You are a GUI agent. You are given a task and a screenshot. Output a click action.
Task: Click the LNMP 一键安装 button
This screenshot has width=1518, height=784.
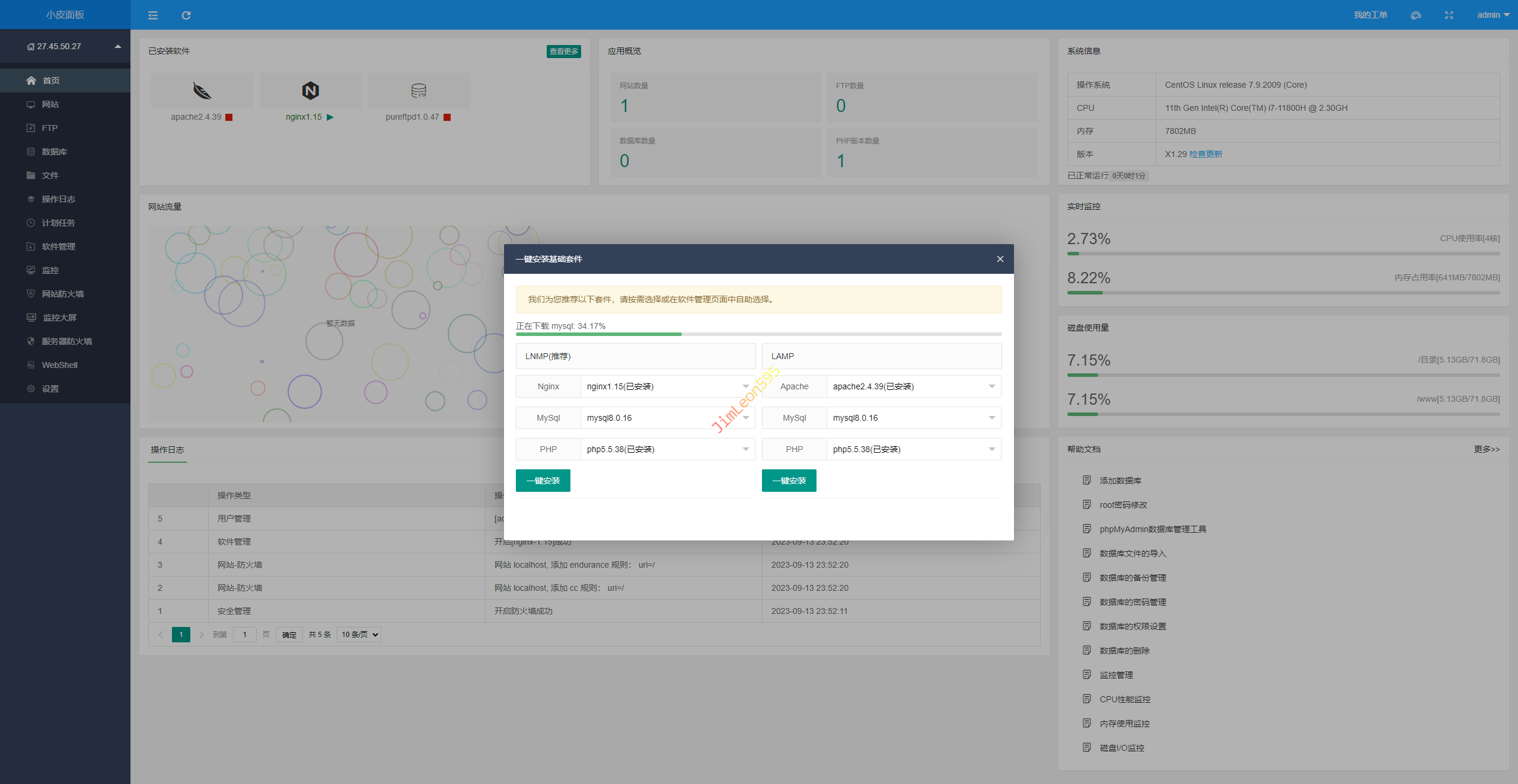tap(543, 481)
